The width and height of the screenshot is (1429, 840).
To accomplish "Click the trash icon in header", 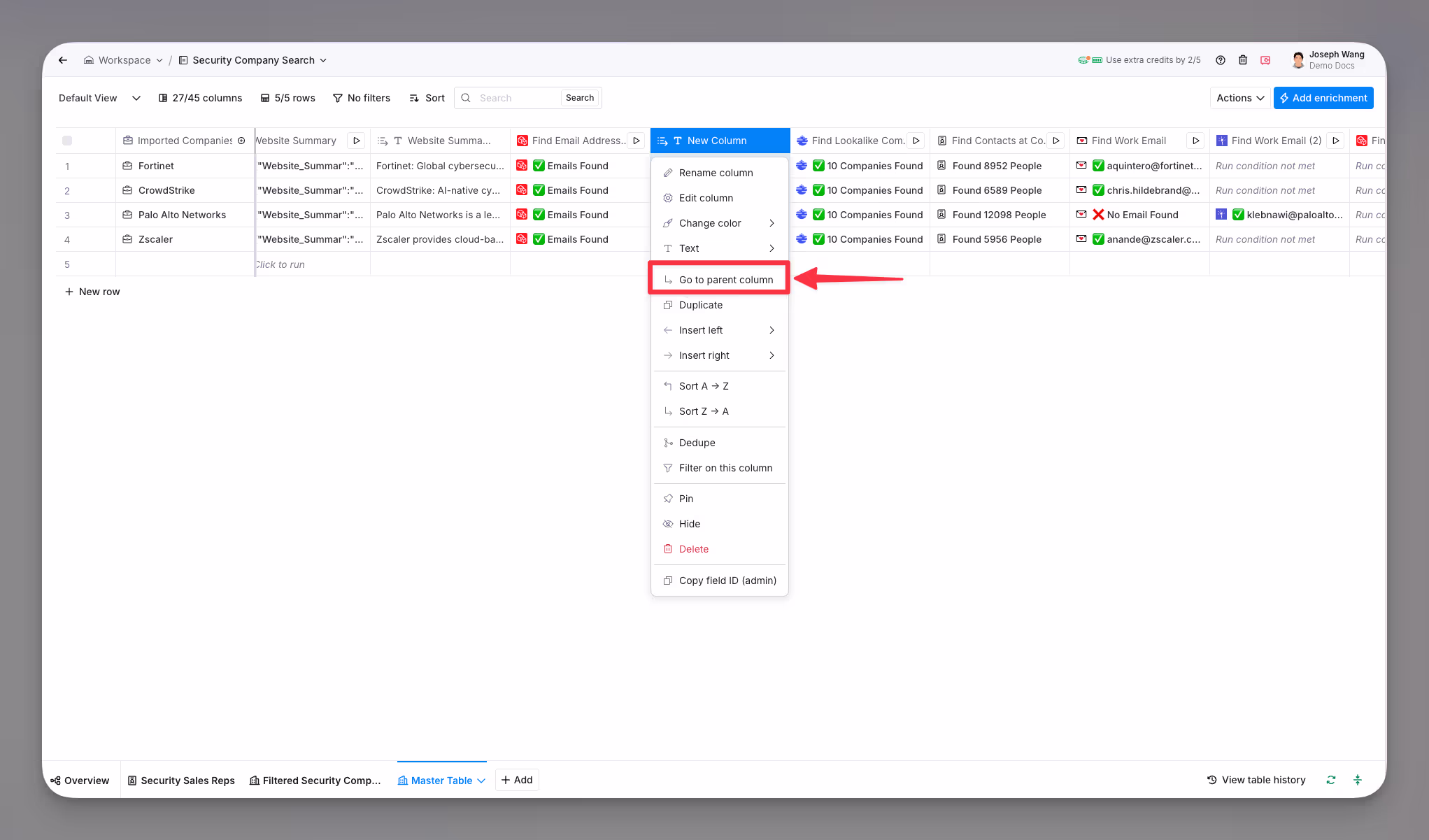I will tap(1243, 60).
